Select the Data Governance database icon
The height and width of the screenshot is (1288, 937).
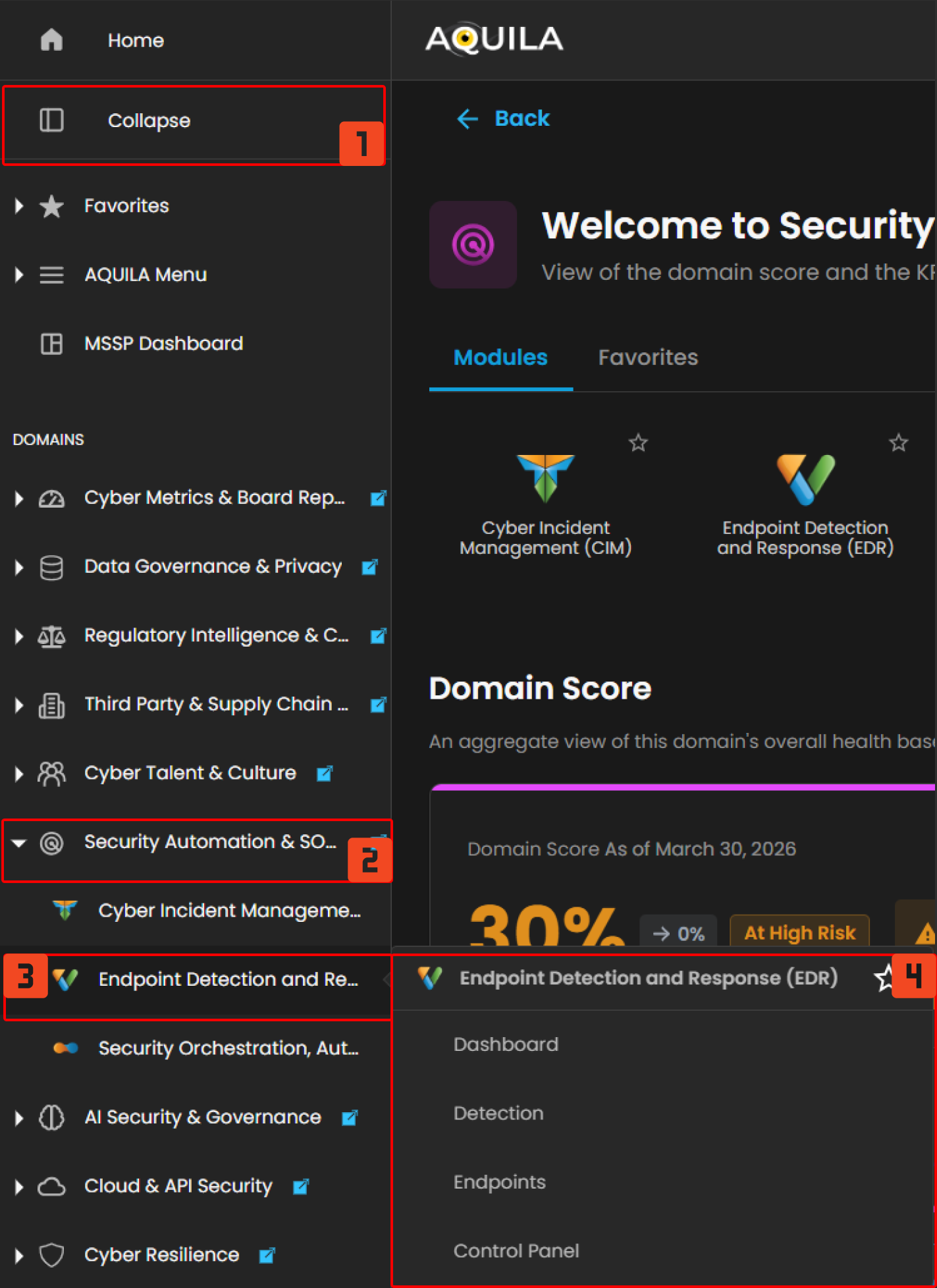51,568
